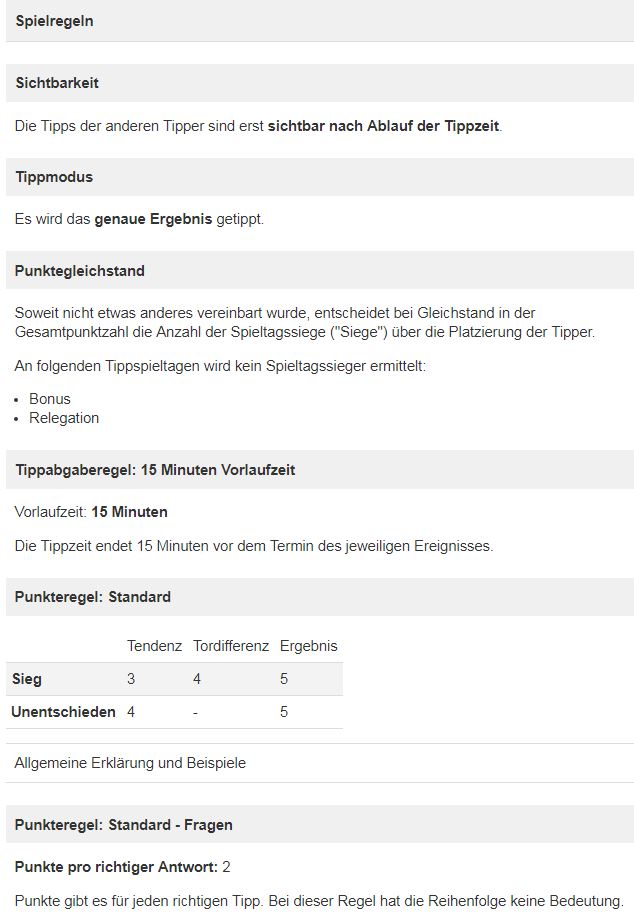The image size is (634, 915).
Task: Click the dash in the Unentschieden row
Action: click(196, 712)
